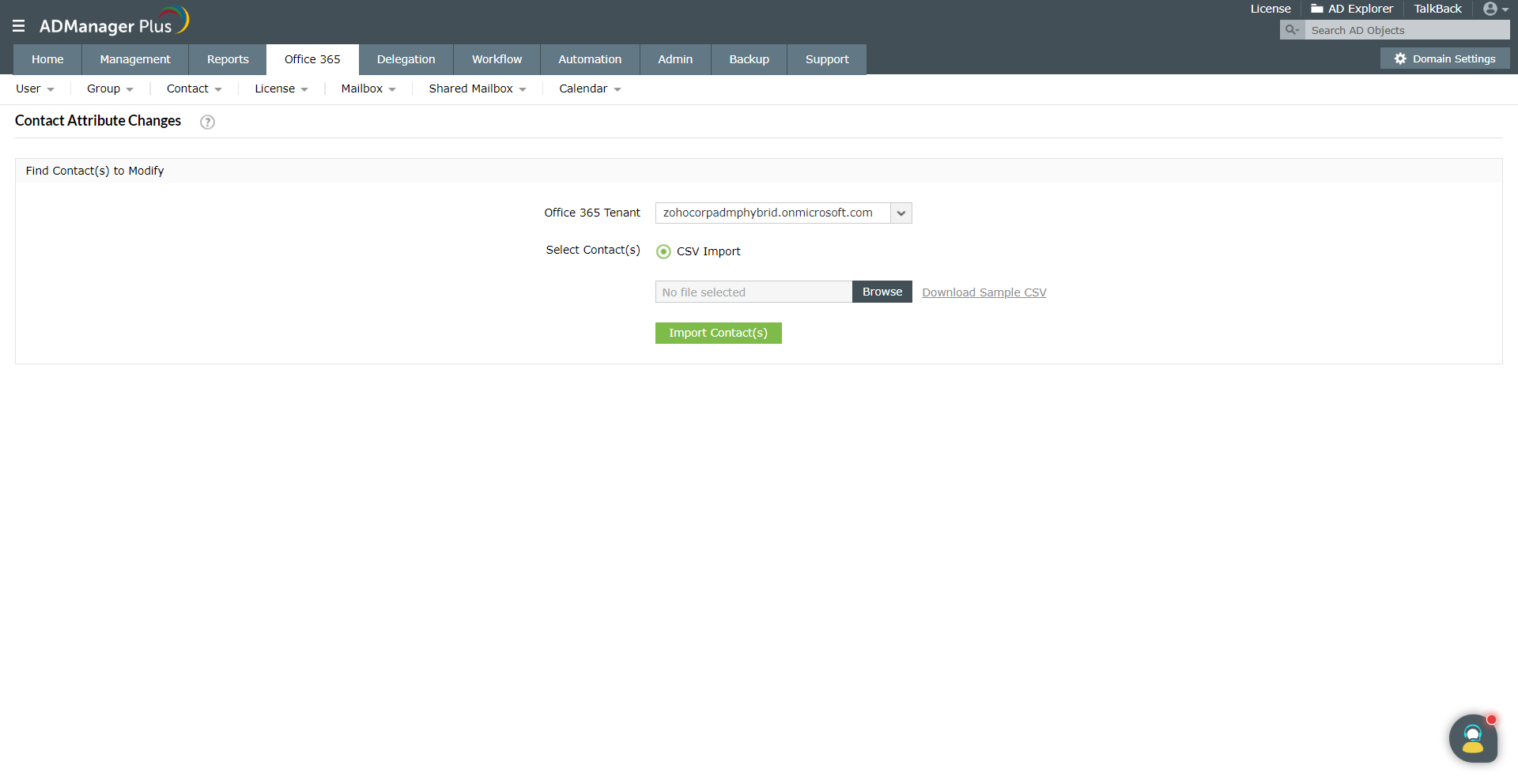
Task: Open the TalkBack link
Action: coord(1438,9)
